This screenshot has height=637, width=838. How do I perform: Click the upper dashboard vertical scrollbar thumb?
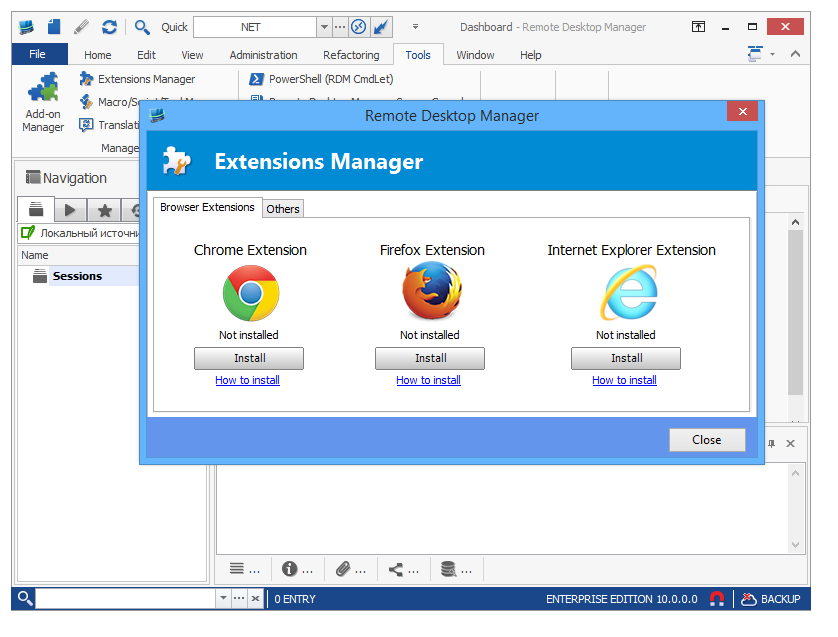pos(796,313)
